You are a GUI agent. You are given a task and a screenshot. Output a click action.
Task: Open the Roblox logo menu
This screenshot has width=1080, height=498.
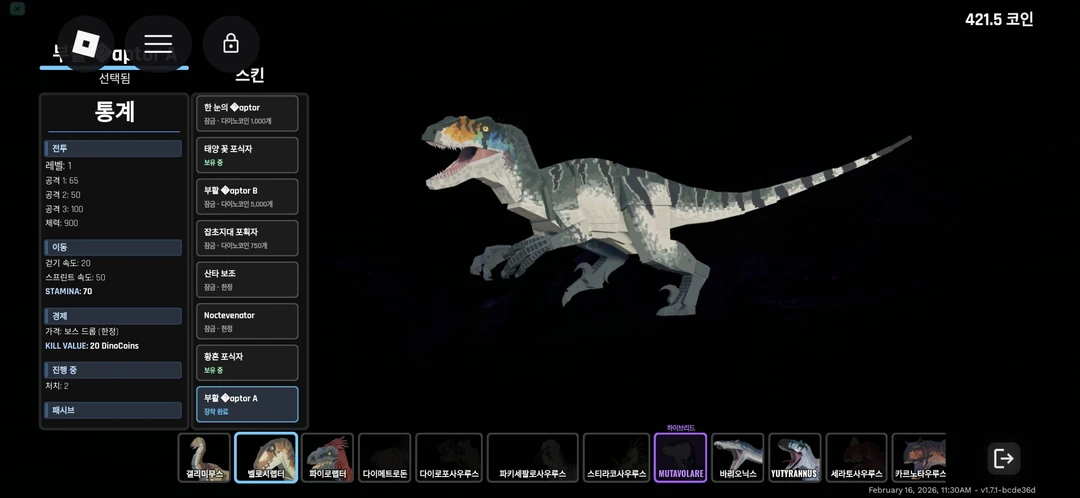(86, 44)
